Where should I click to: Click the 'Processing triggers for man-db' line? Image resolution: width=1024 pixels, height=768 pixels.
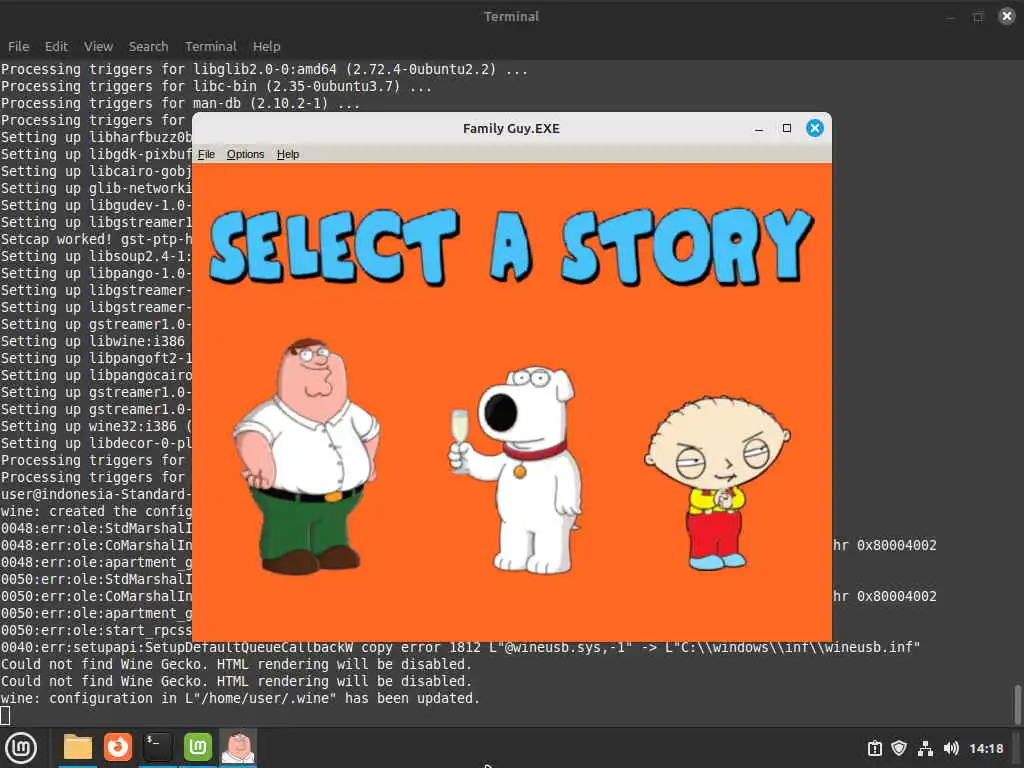tap(180, 103)
